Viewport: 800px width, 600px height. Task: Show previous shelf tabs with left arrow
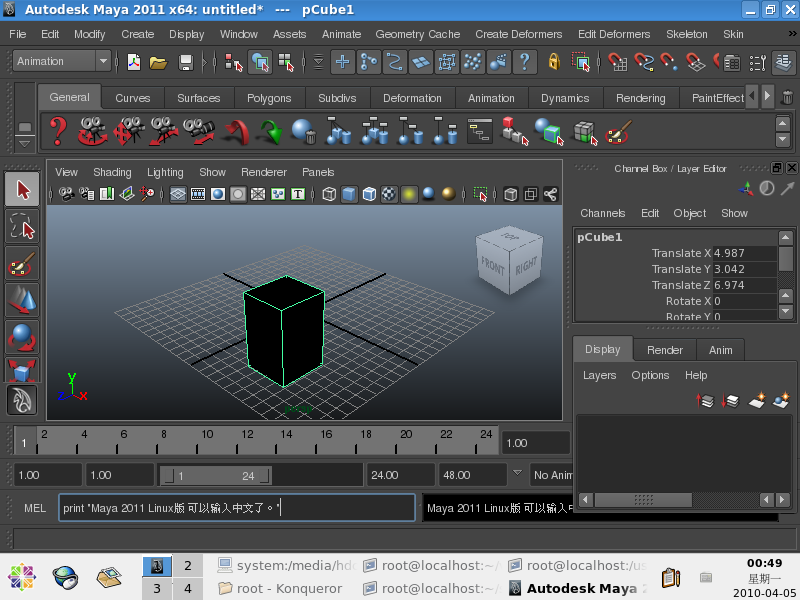(752, 96)
